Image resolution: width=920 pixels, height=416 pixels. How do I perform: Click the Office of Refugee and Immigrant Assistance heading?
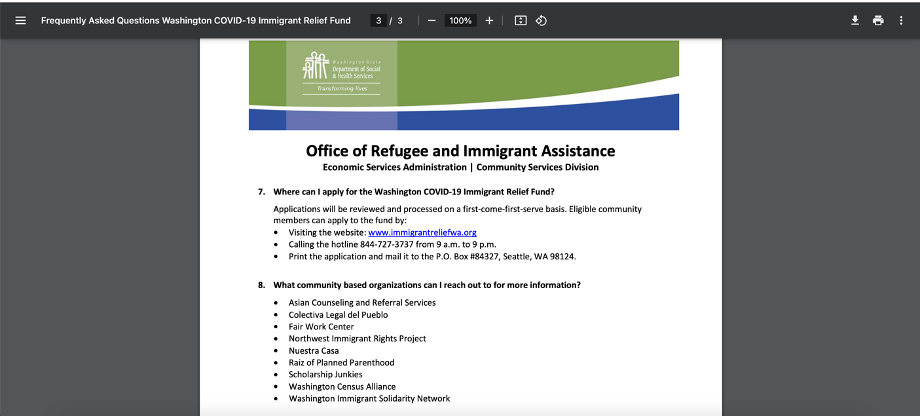461,151
